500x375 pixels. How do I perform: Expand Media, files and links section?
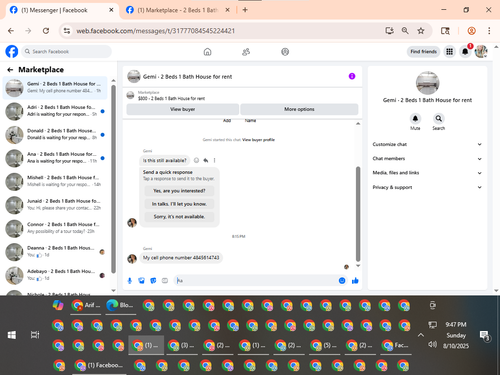(427, 173)
